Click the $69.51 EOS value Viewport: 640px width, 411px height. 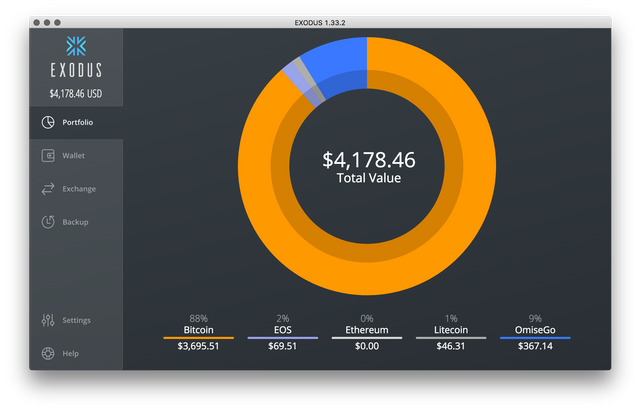click(282, 346)
